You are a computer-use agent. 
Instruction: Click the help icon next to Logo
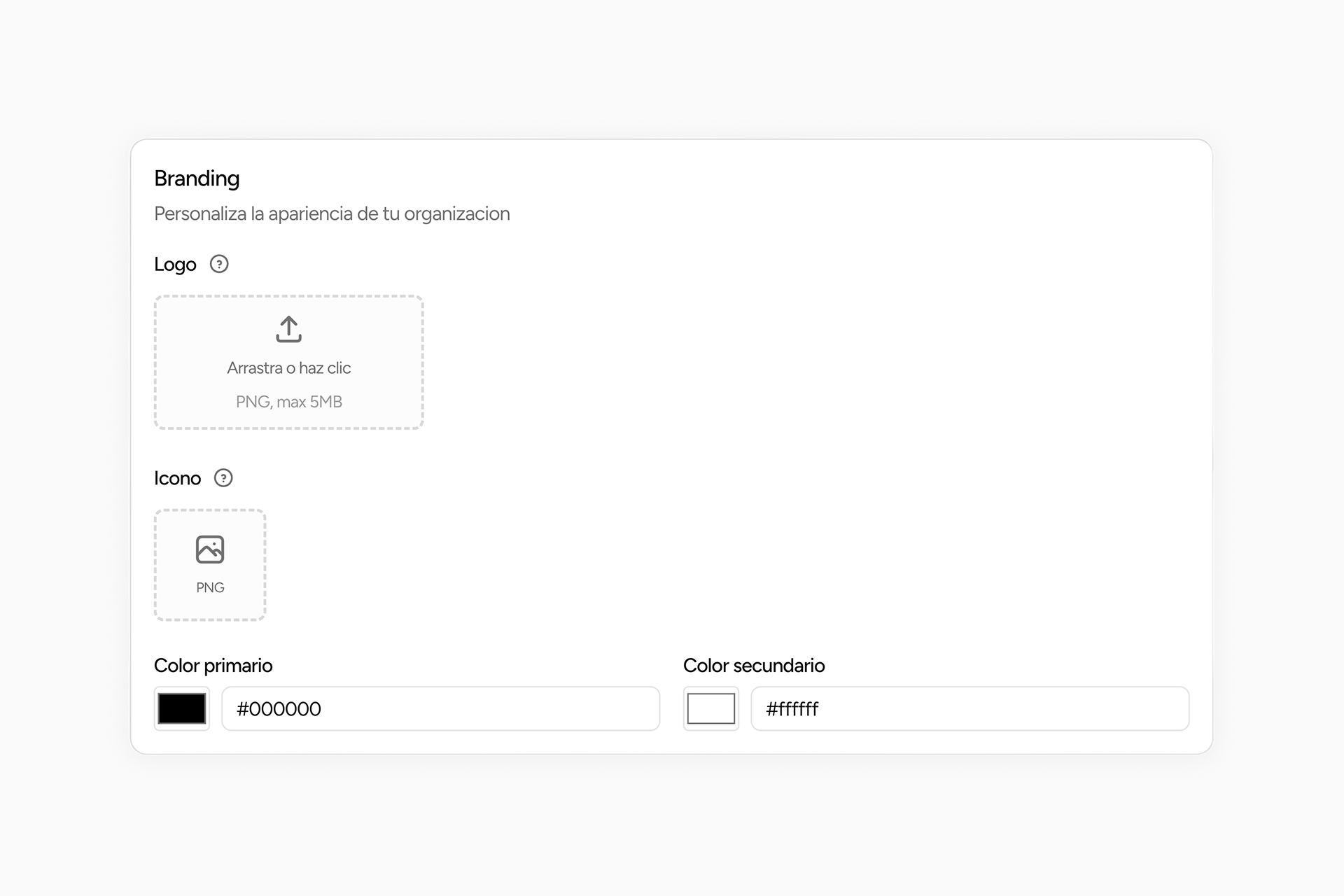point(219,264)
